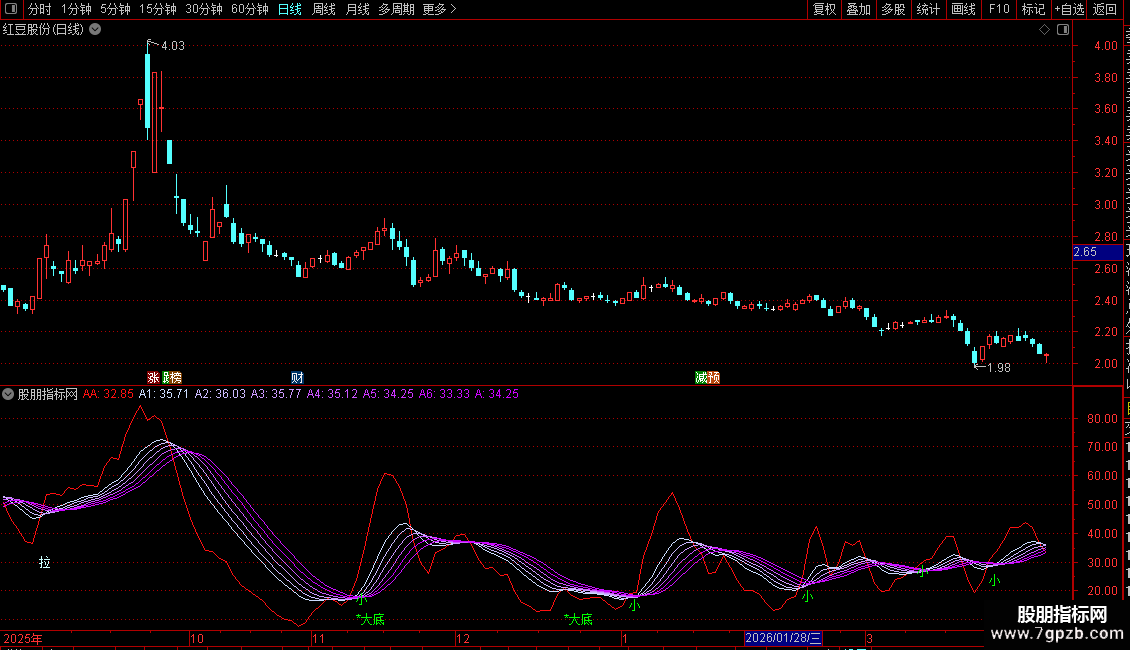Click the 减 shareholding reduction marker icon
Screen dimensions: 1130x650
(x=702, y=378)
